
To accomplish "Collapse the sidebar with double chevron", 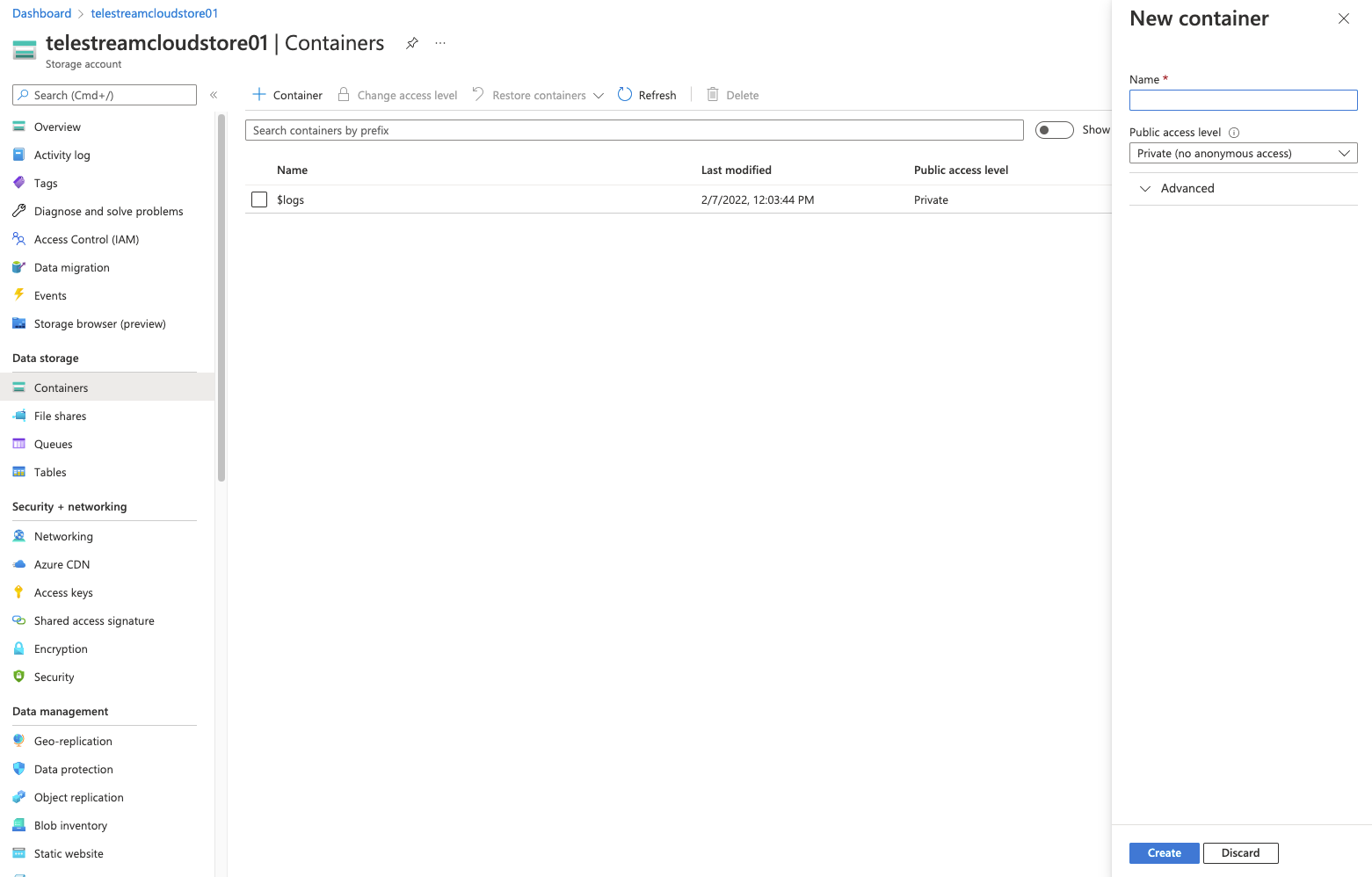I will point(214,95).
